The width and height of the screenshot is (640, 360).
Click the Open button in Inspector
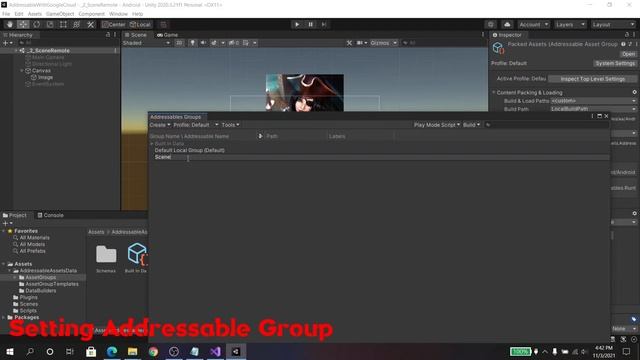[628, 54]
